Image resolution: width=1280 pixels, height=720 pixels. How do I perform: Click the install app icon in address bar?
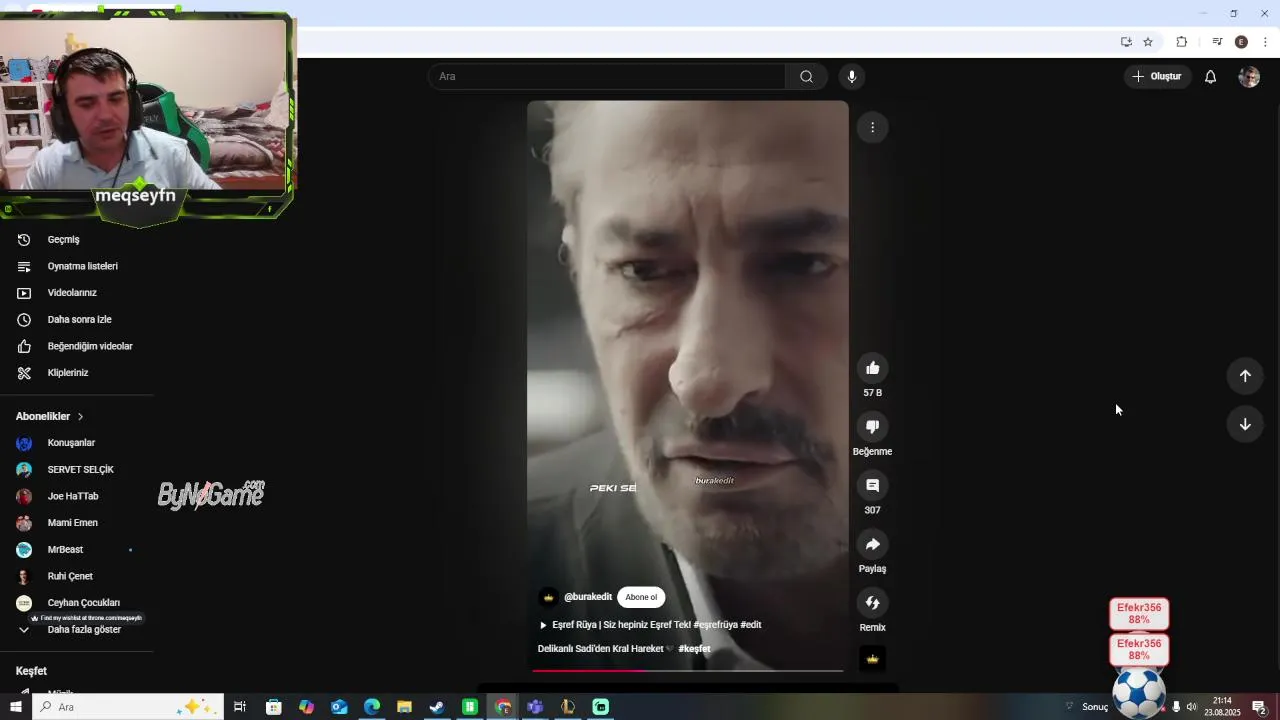pyautogui.click(x=1126, y=42)
